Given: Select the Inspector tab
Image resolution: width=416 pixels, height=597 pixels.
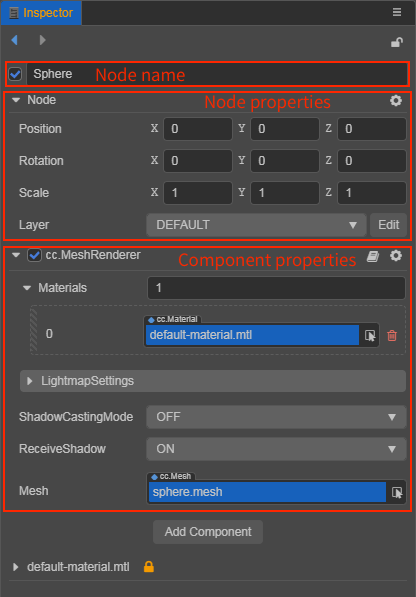Looking at the screenshot, I should [41, 13].
